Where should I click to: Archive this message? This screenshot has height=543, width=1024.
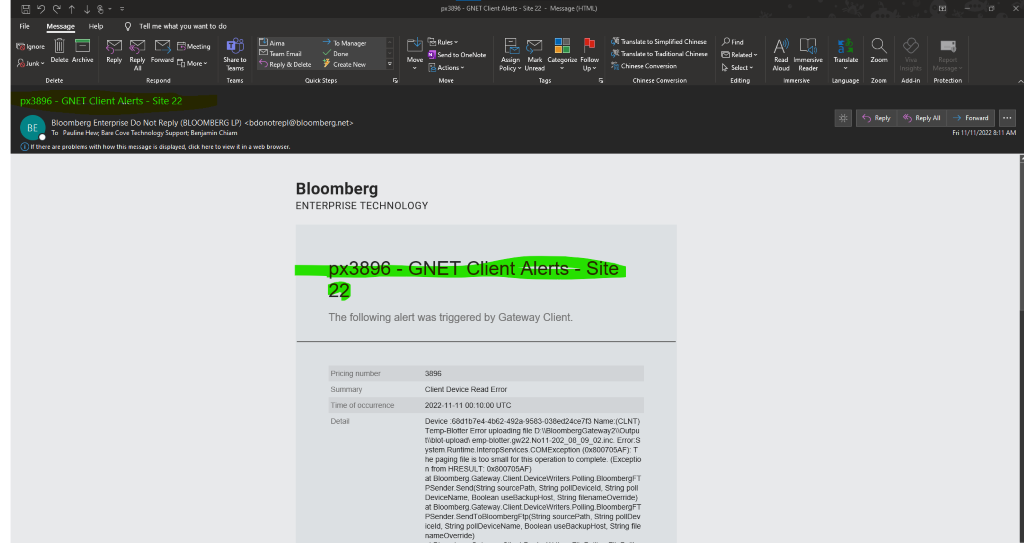(x=82, y=50)
